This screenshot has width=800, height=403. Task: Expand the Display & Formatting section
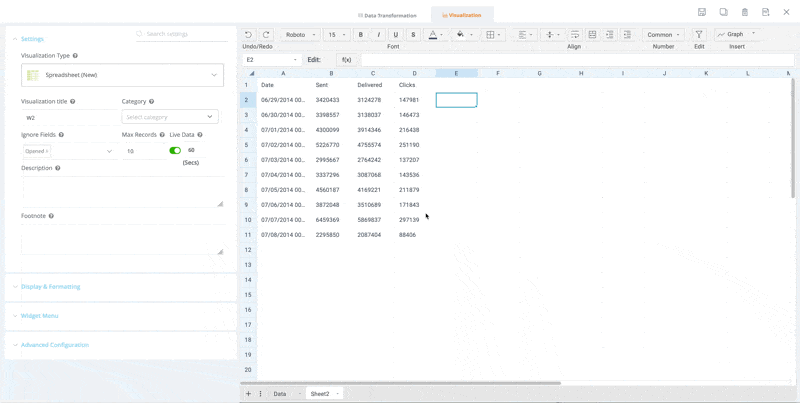[50, 287]
